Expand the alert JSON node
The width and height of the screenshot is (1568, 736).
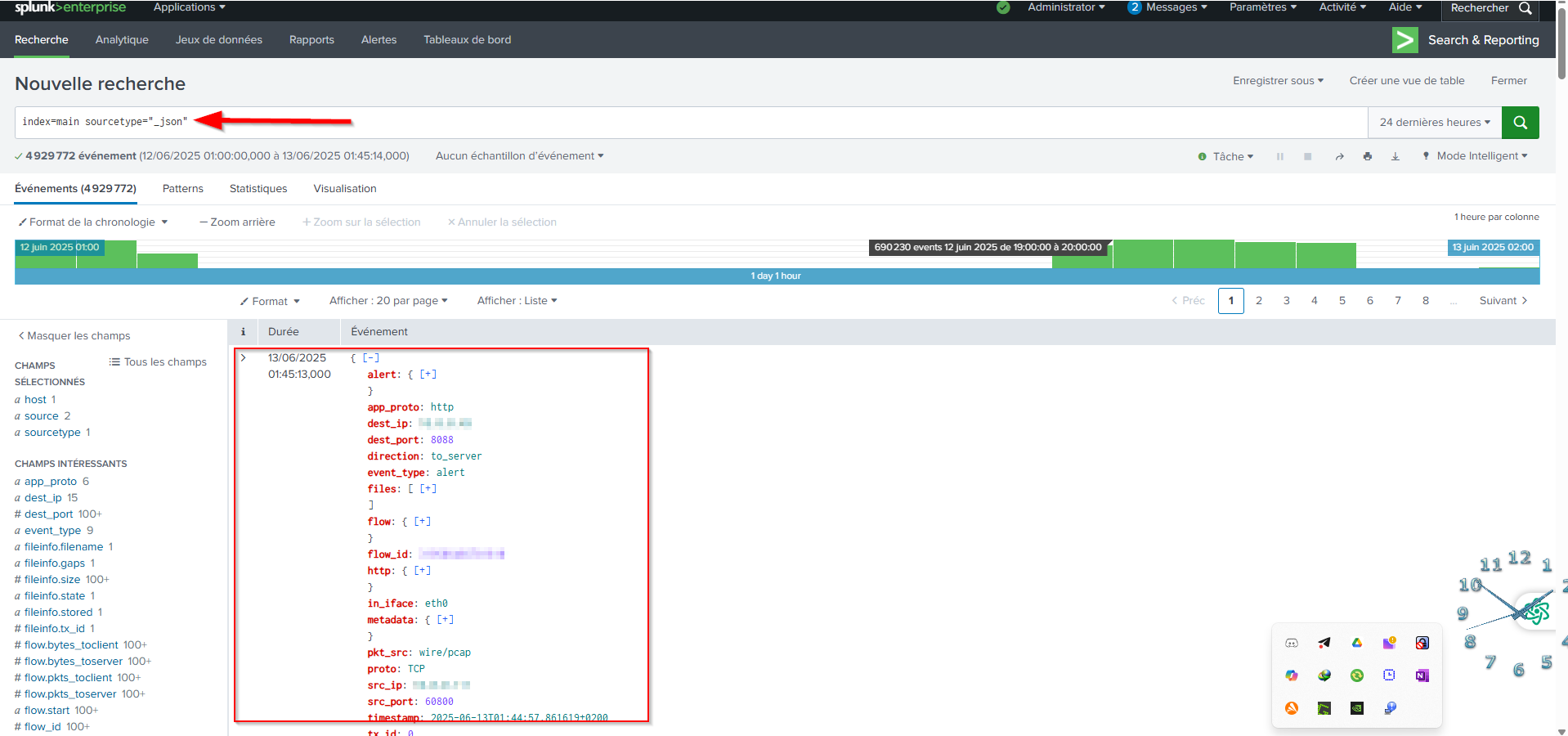428,374
